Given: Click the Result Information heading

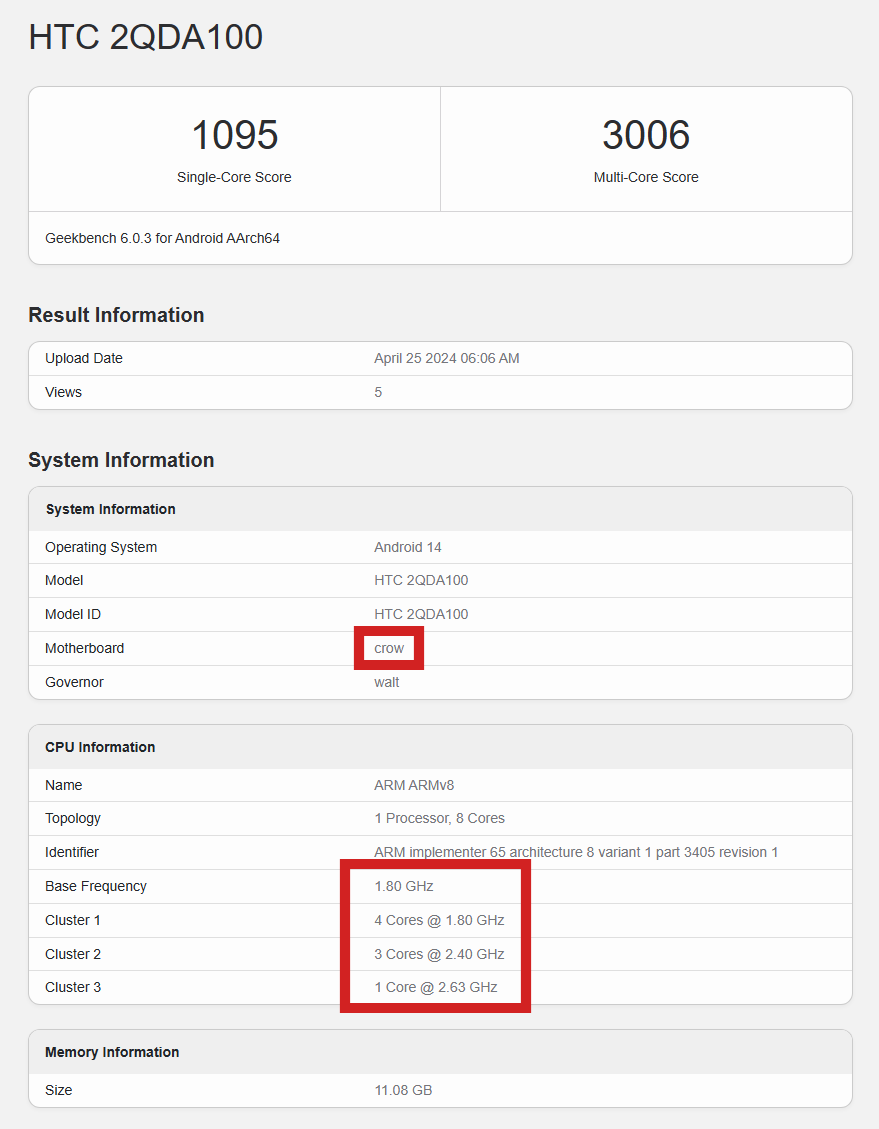Looking at the screenshot, I should click(x=116, y=315).
